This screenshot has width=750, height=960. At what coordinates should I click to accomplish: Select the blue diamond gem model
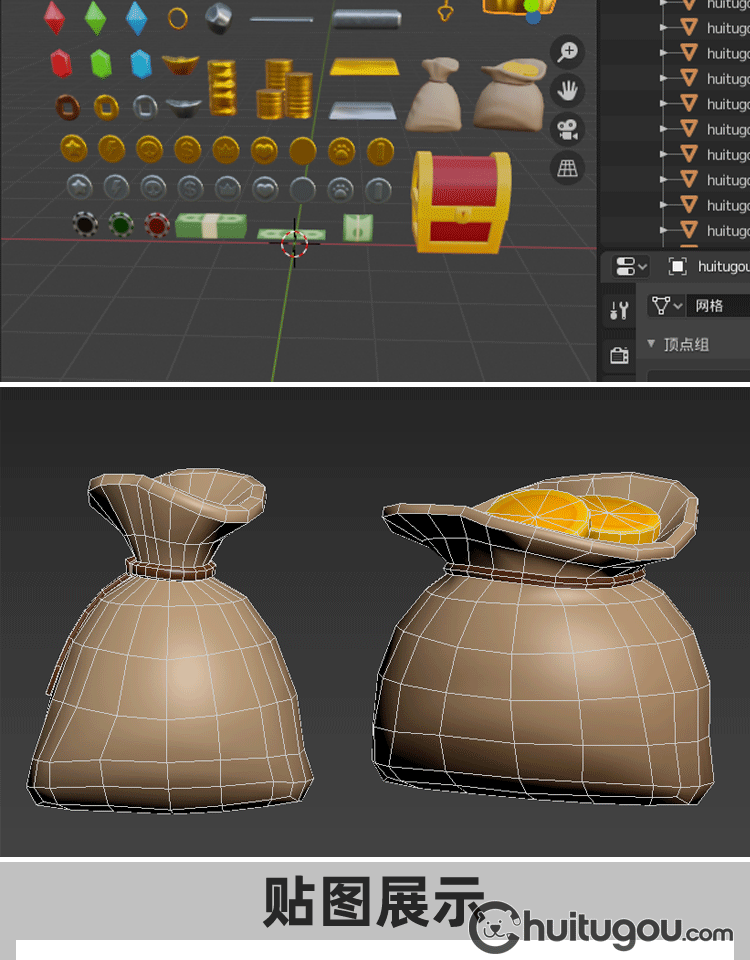(x=136, y=17)
